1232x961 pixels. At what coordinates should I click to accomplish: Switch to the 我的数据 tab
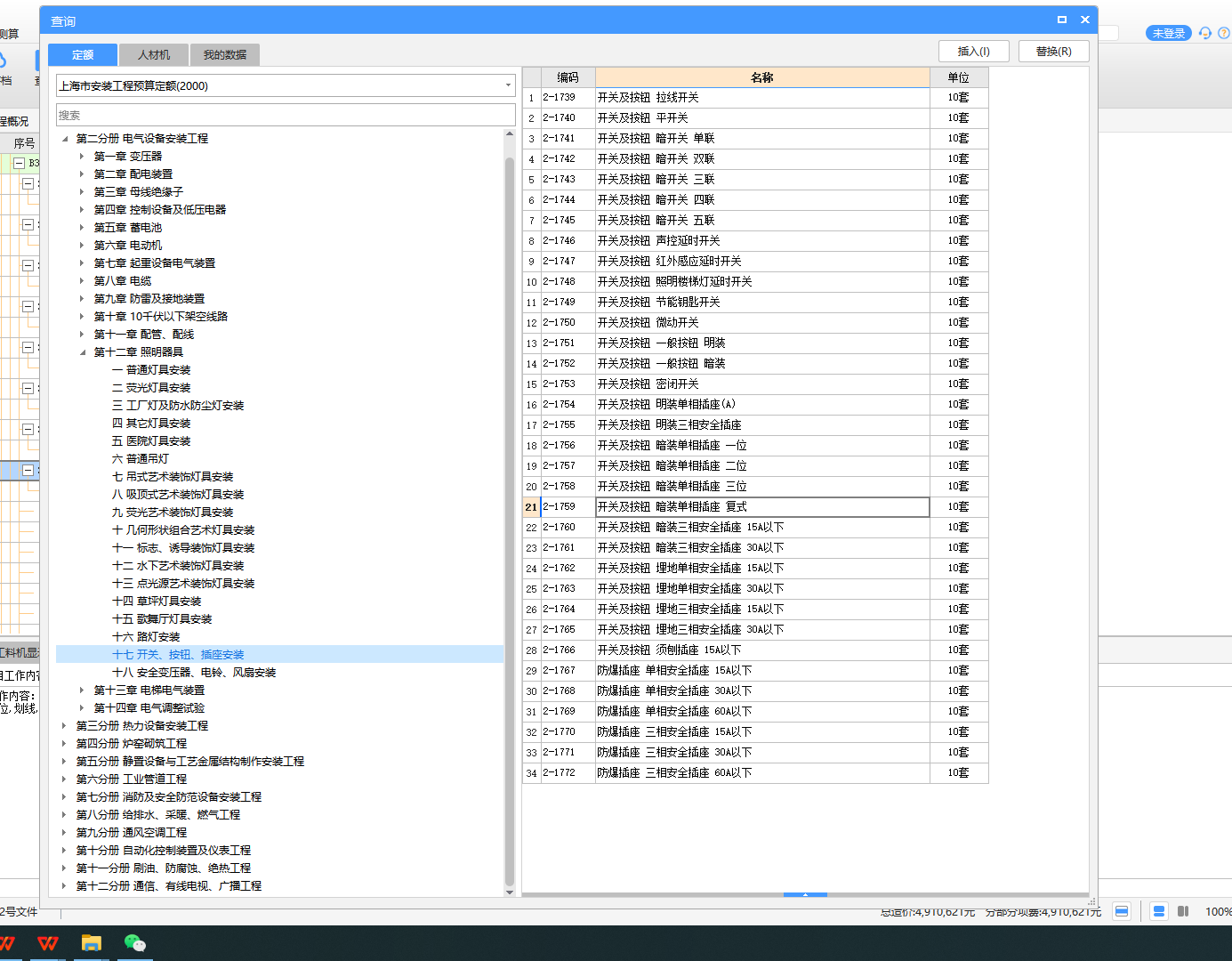(x=225, y=54)
